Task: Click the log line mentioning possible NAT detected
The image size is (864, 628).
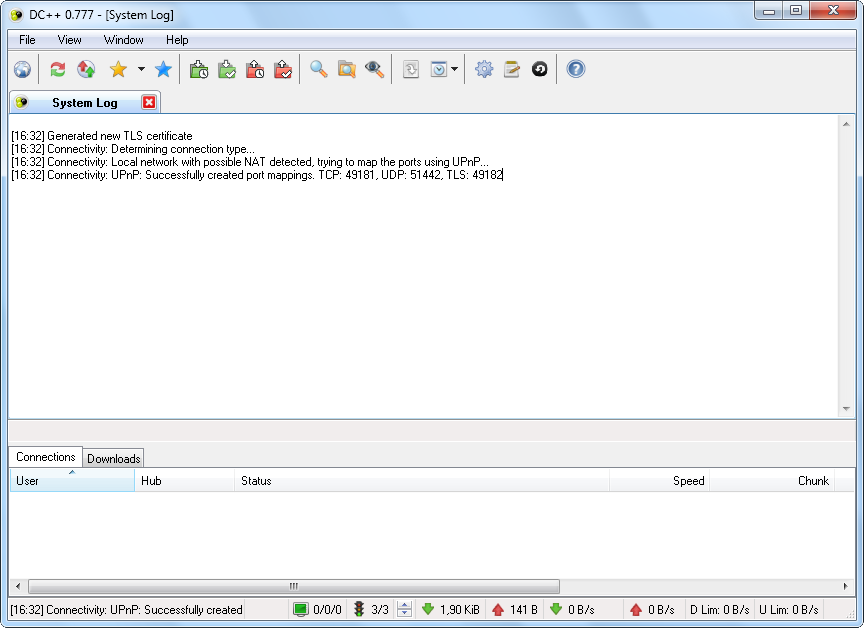Action: pyautogui.click(x=250, y=162)
